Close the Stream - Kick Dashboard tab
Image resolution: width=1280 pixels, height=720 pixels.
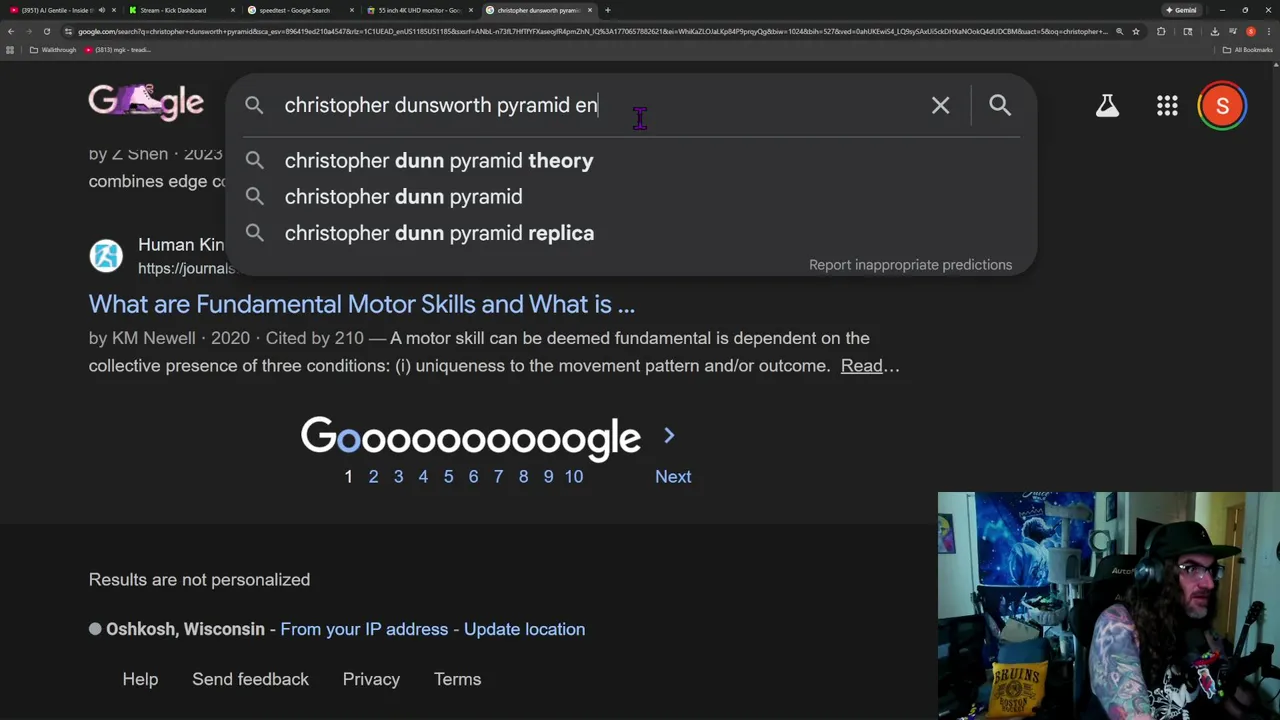coord(232,10)
